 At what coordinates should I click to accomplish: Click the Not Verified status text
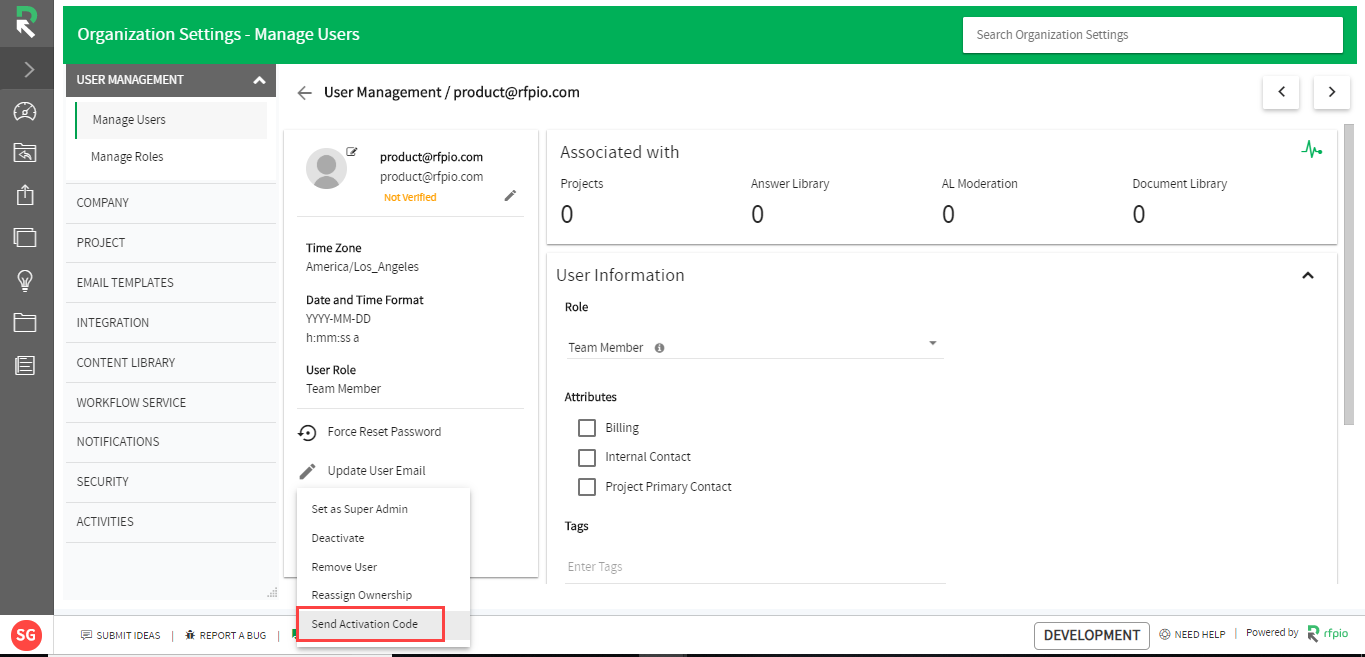[x=410, y=198]
